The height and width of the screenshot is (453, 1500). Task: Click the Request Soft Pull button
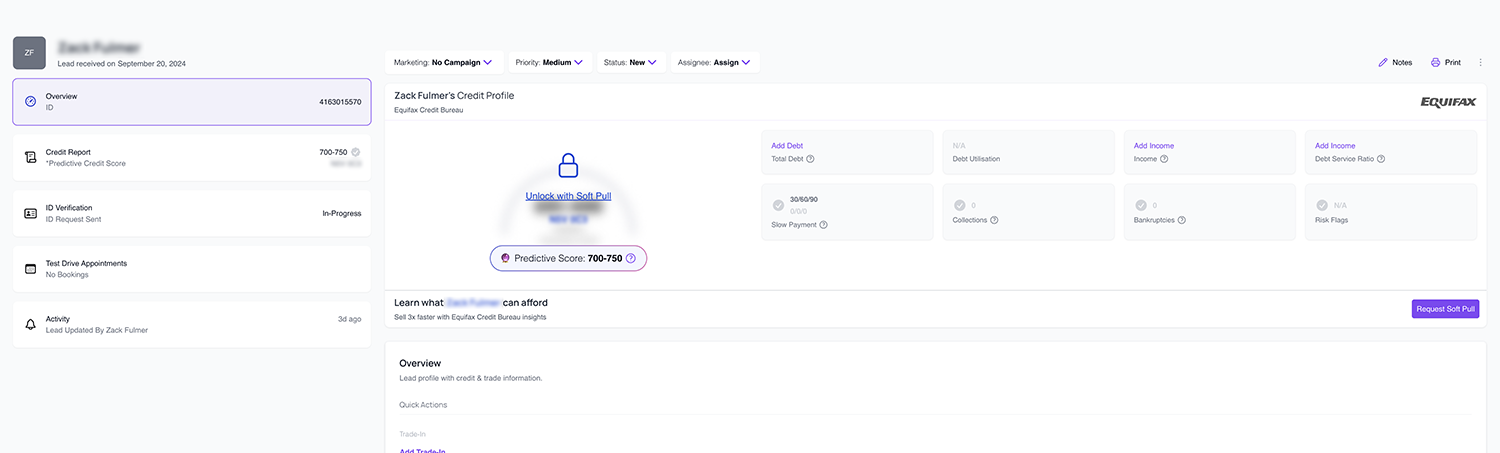coord(1445,309)
